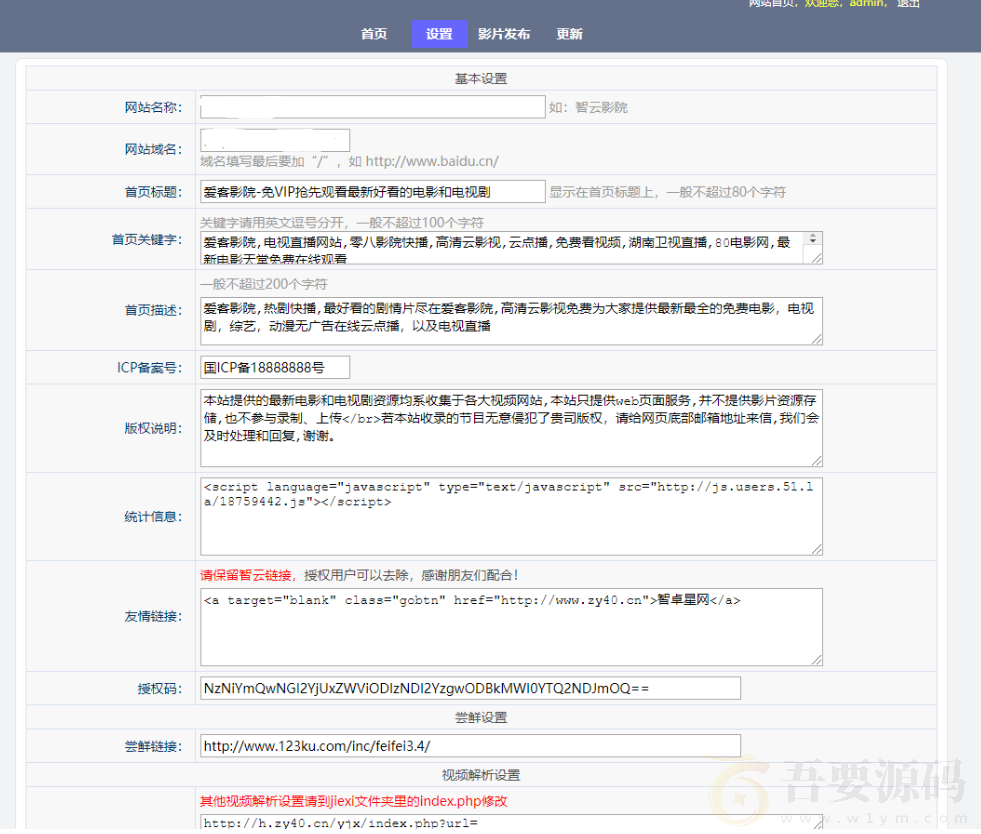Focus the 尝鲜链接 URL field
The height and width of the screenshot is (834, 981).
point(470,746)
